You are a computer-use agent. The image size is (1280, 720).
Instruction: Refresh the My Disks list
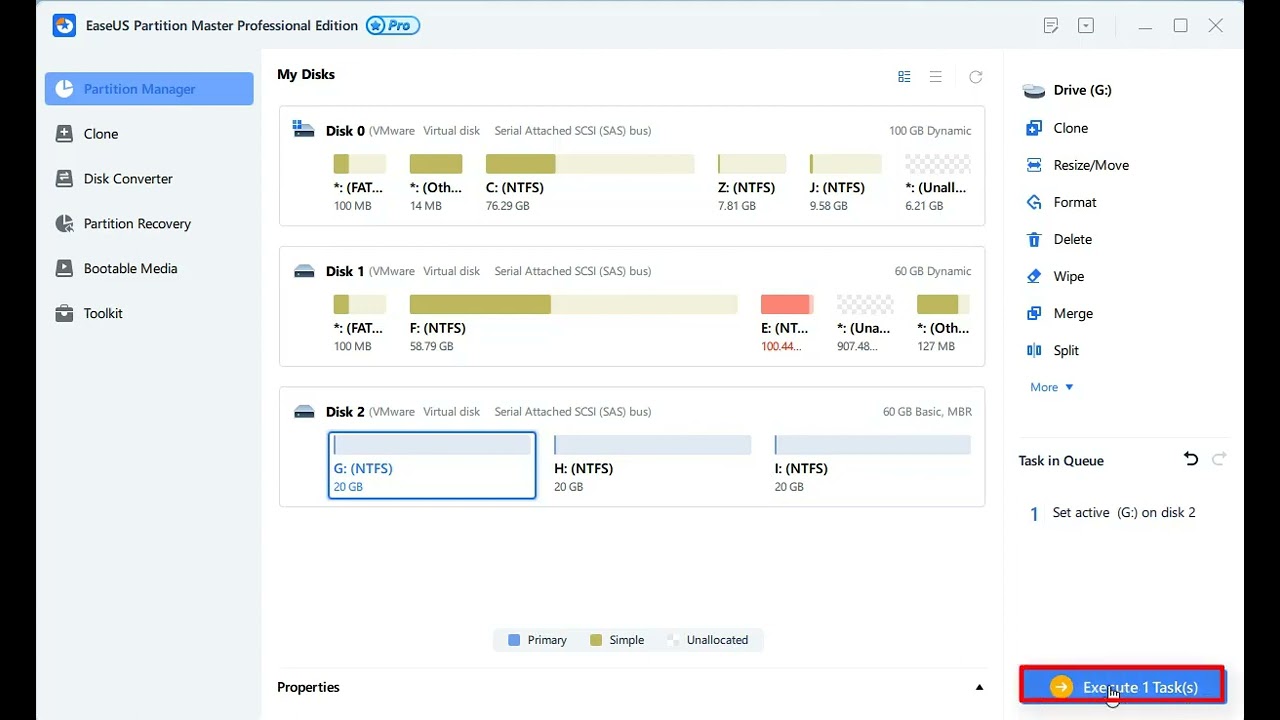[975, 77]
